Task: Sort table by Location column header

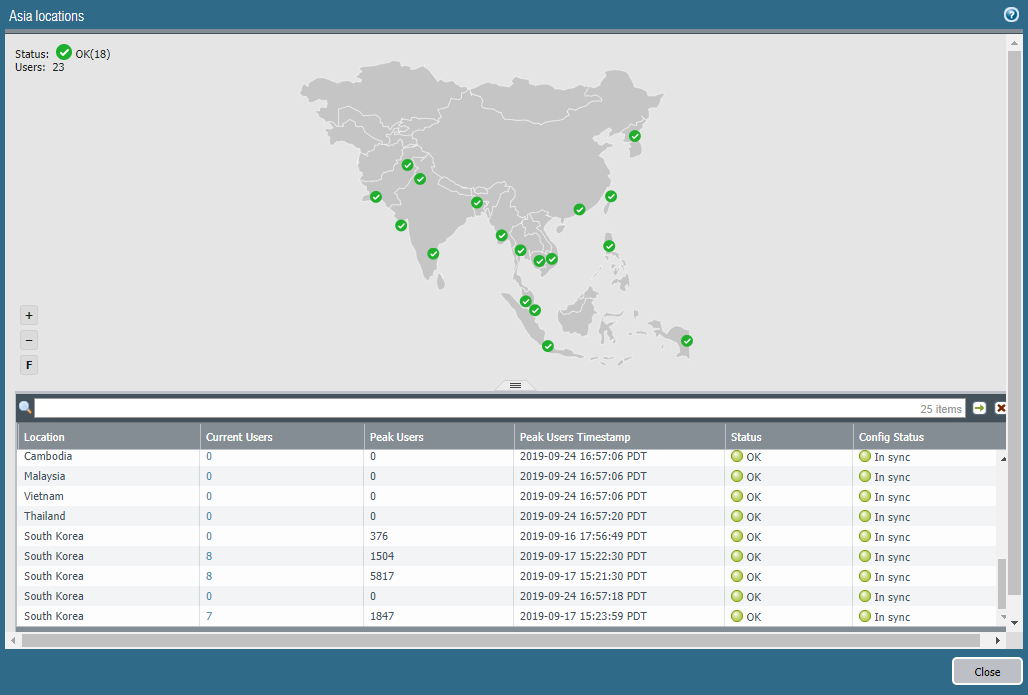Action: [45, 437]
